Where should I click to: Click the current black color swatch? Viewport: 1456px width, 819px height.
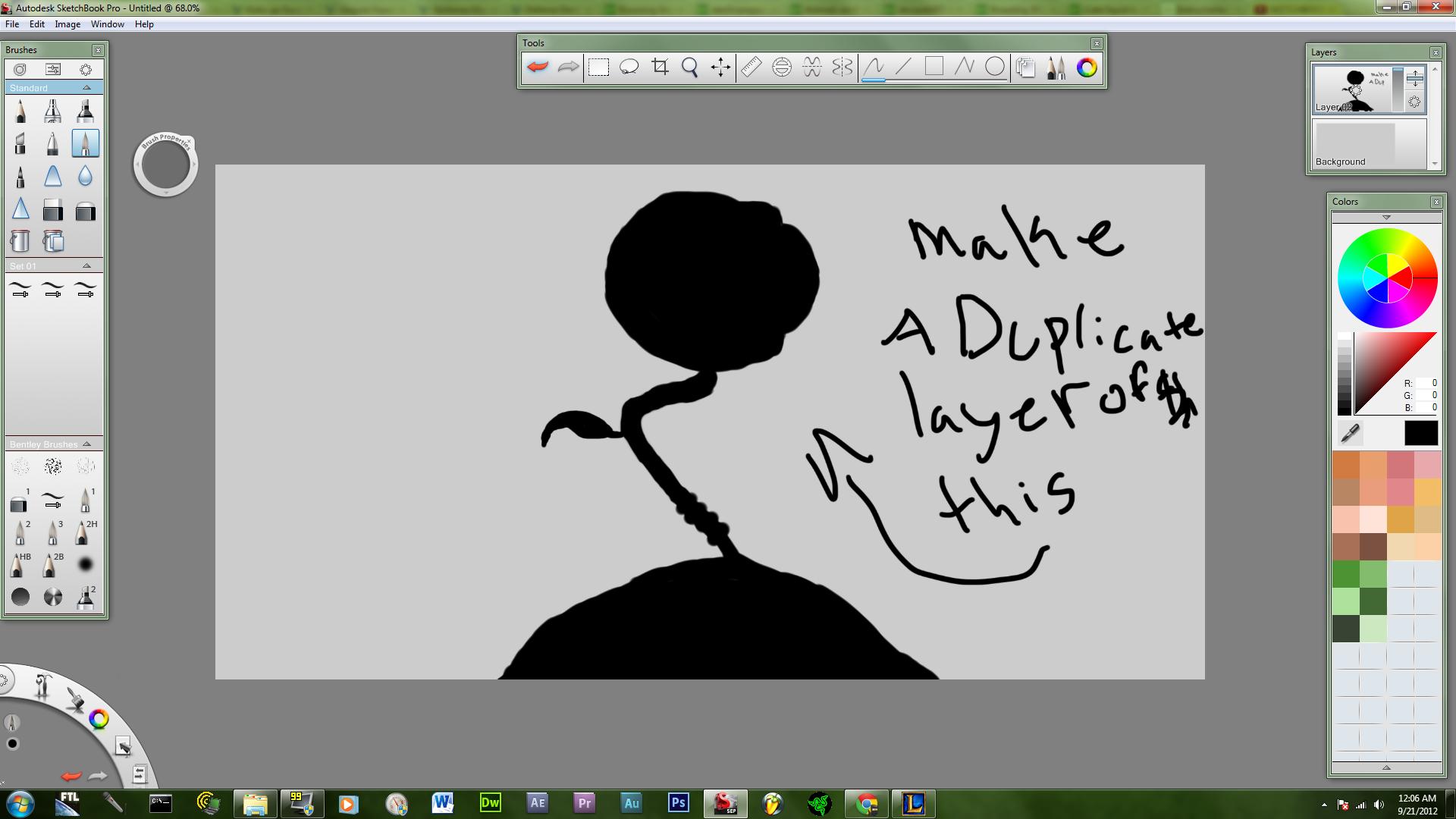click(1421, 433)
